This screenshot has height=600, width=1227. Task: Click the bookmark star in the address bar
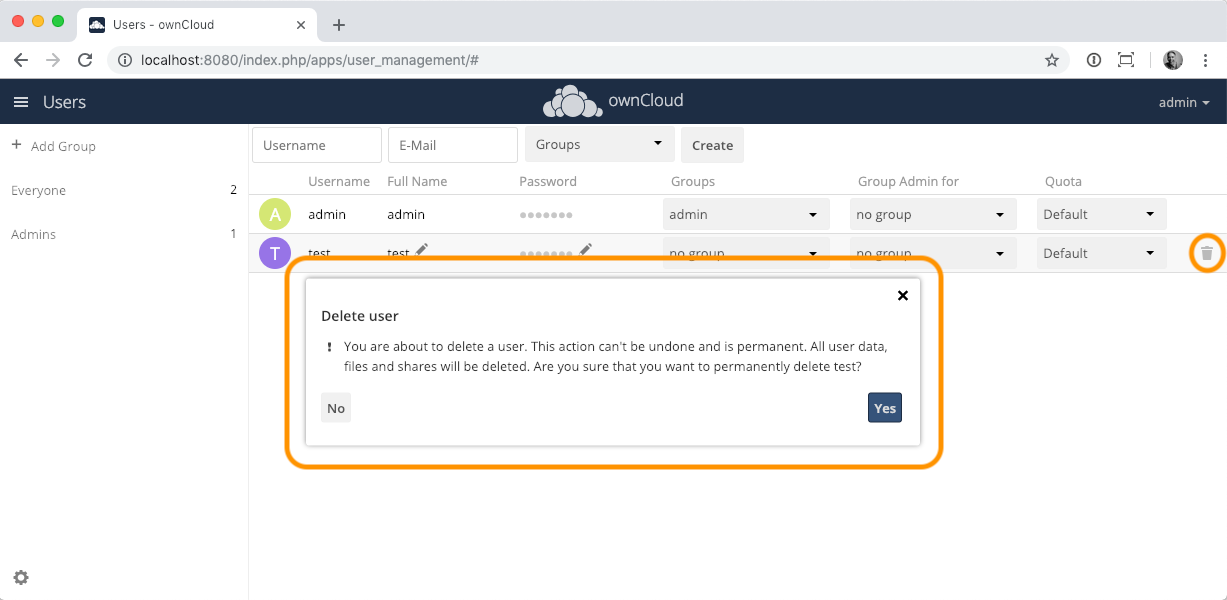1052,60
